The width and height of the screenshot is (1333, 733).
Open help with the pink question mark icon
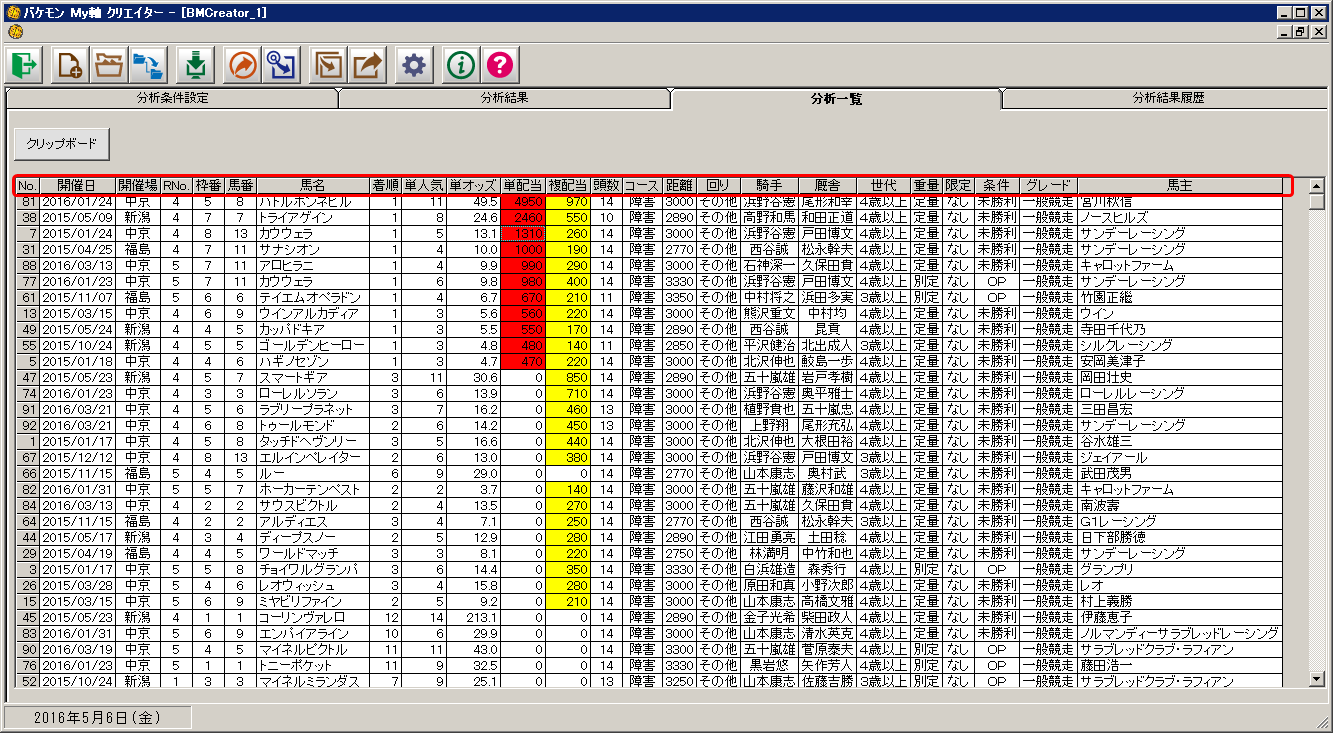point(500,66)
